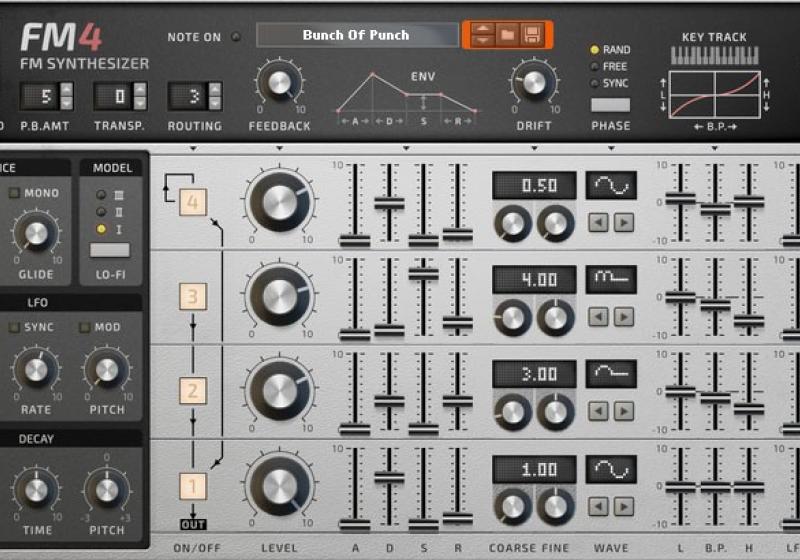Click the P.B.AMT value stepper arrows

[x=67, y=96]
